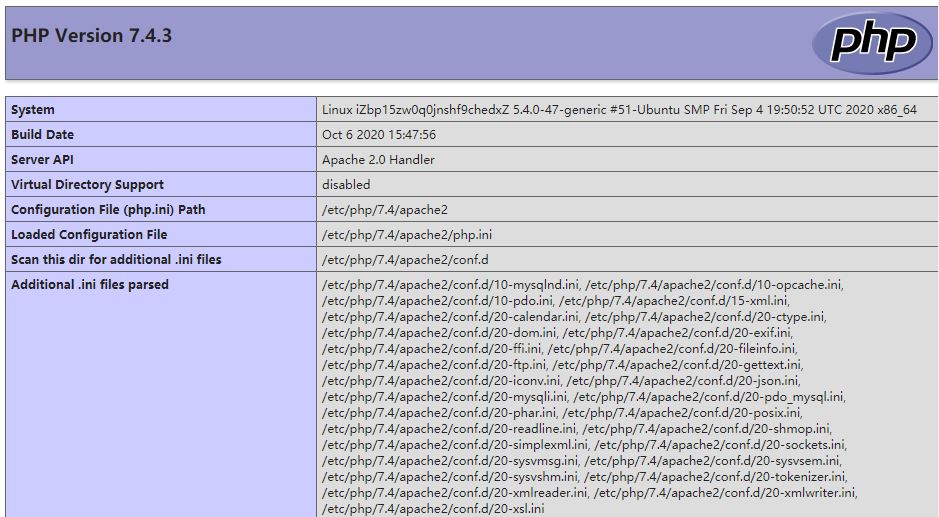Screen dimensions: 939x517
Task: Click the 20-shmop.ini file path
Action: pos(706,429)
